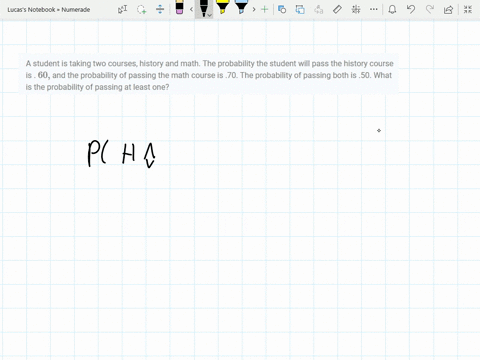The height and width of the screenshot is (360, 480).
Task: Select the lasso select tool
Action: click(x=142, y=9)
